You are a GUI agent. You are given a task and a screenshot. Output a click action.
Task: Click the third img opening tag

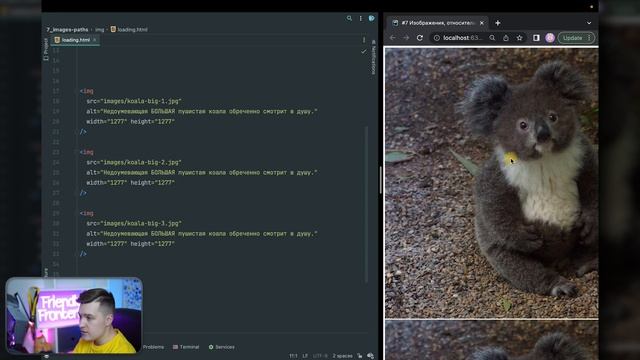87,213
